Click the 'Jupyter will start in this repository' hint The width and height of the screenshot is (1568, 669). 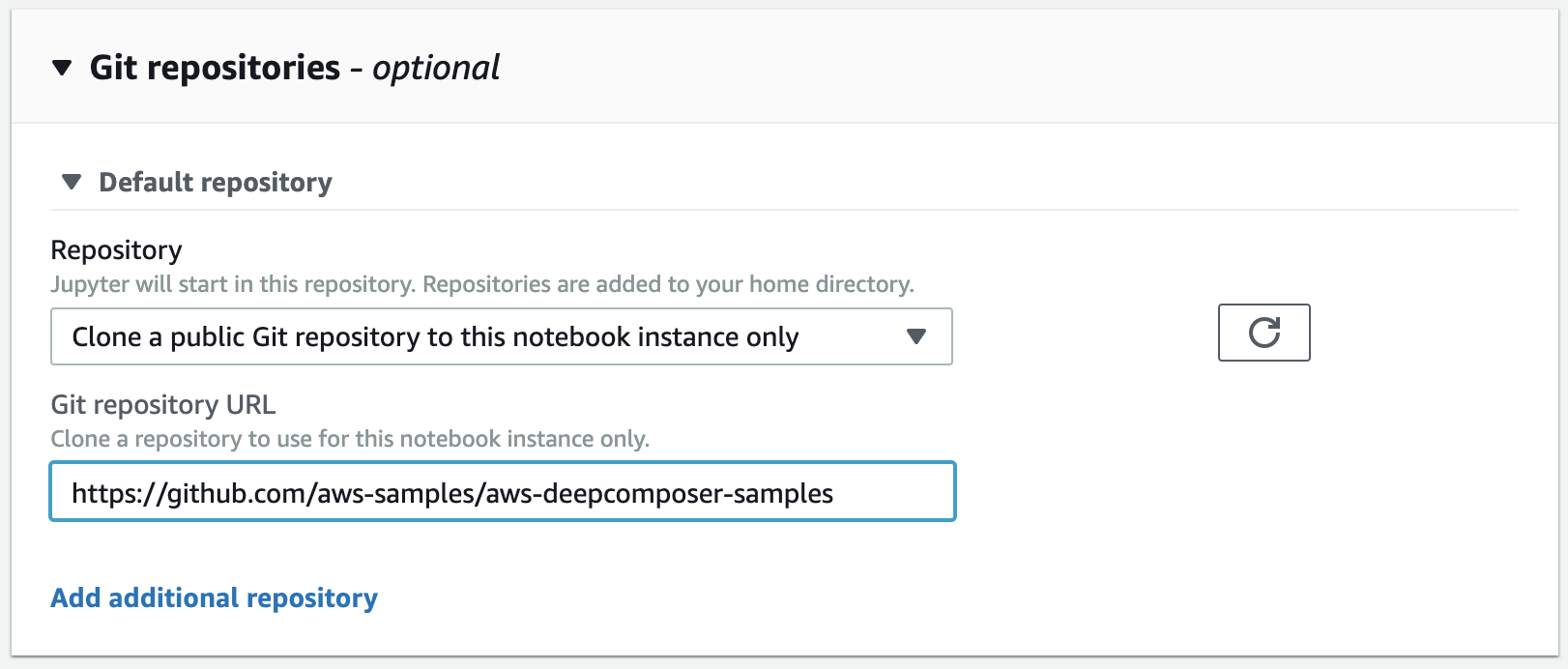tap(235, 284)
